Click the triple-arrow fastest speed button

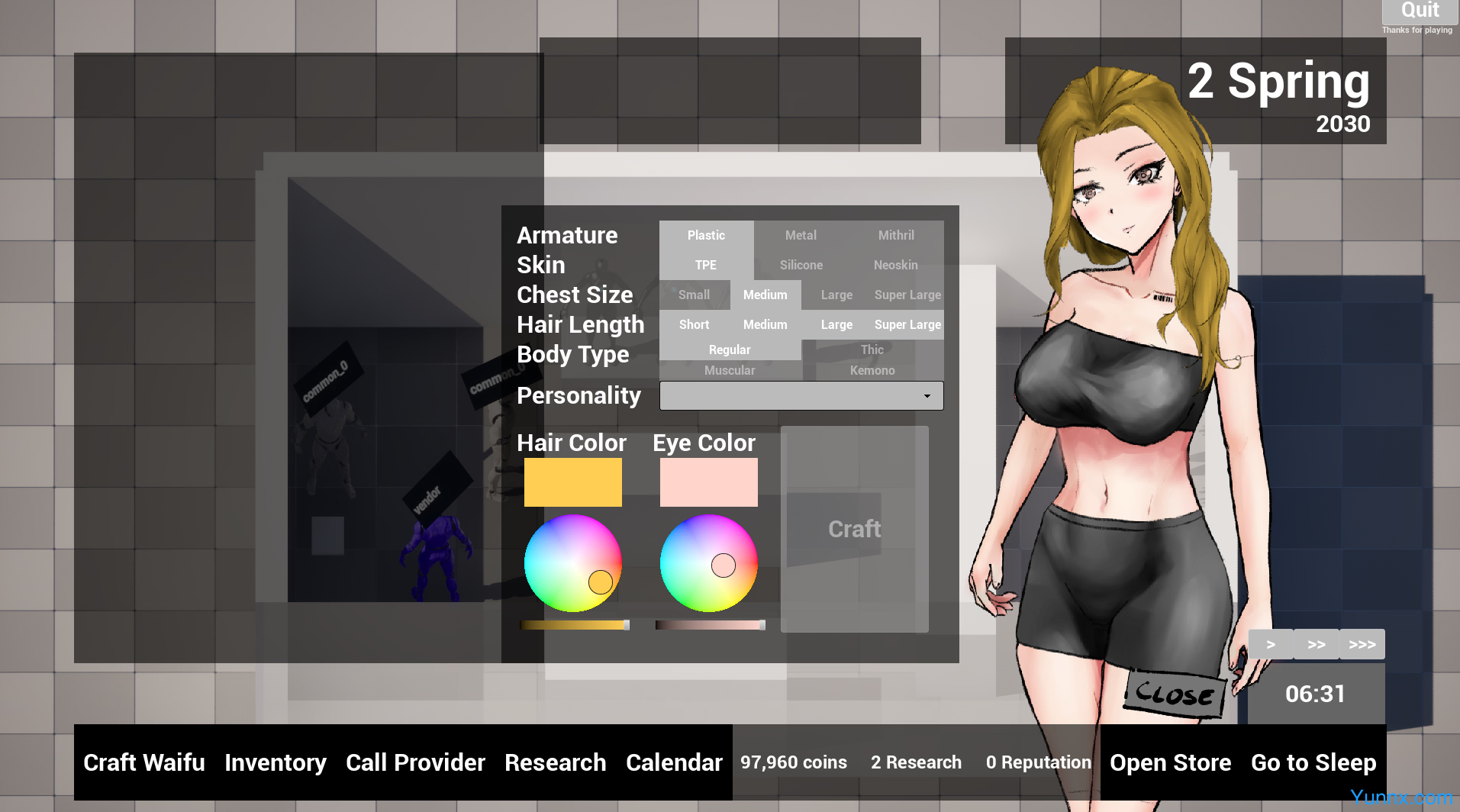tap(1362, 645)
